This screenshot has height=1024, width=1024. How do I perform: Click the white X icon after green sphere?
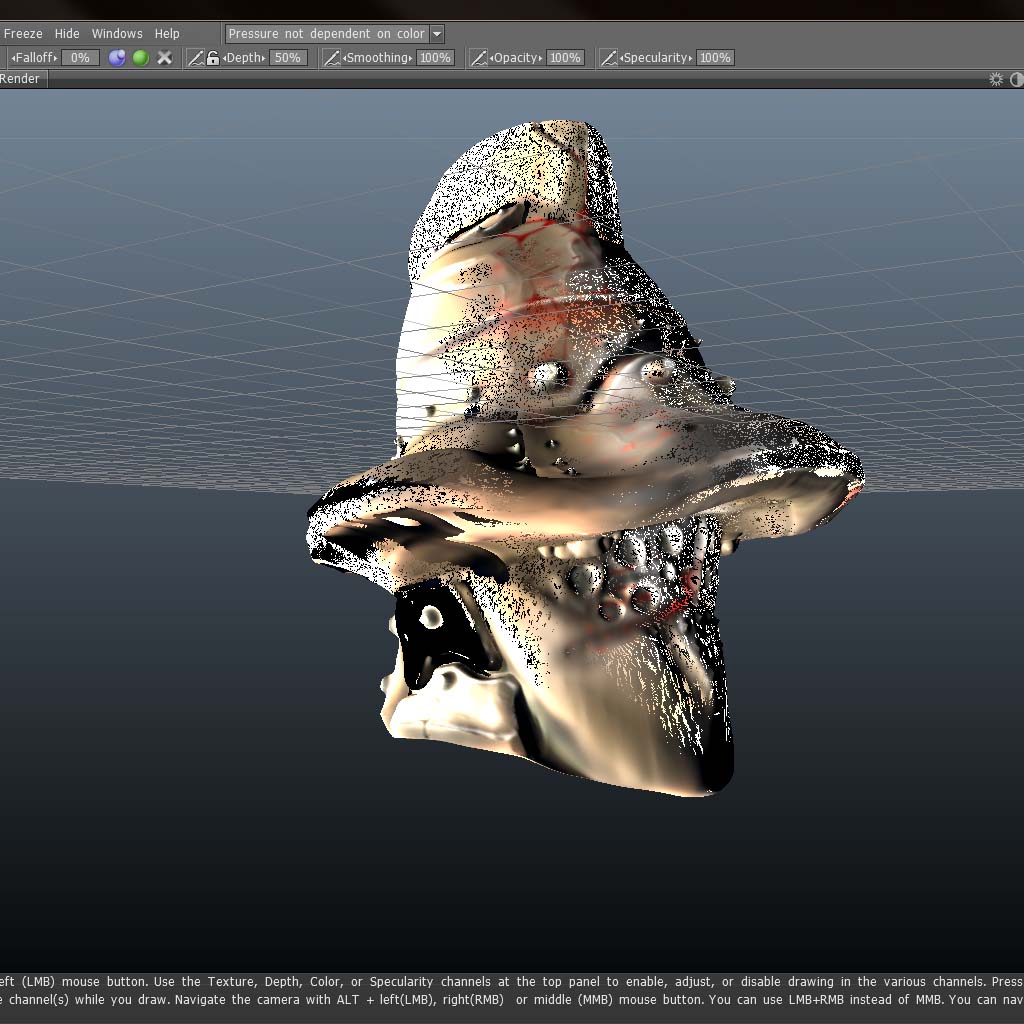click(x=165, y=58)
